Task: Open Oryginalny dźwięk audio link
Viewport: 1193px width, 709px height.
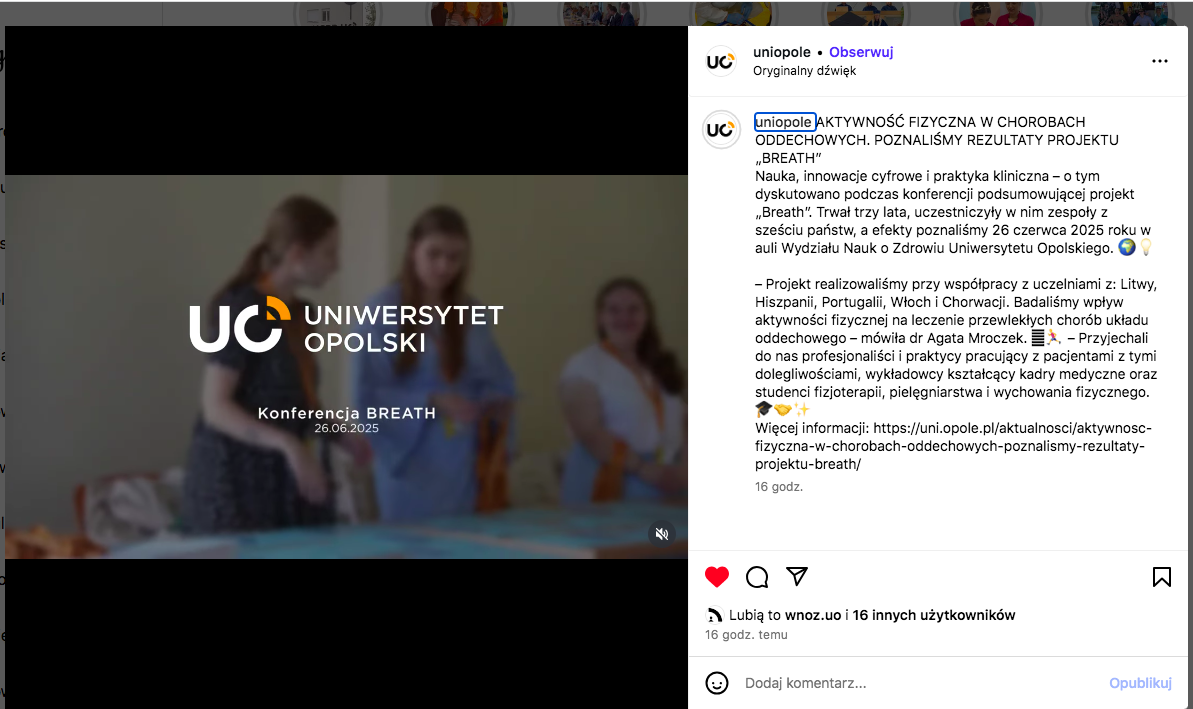Action: [x=804, y=71]
